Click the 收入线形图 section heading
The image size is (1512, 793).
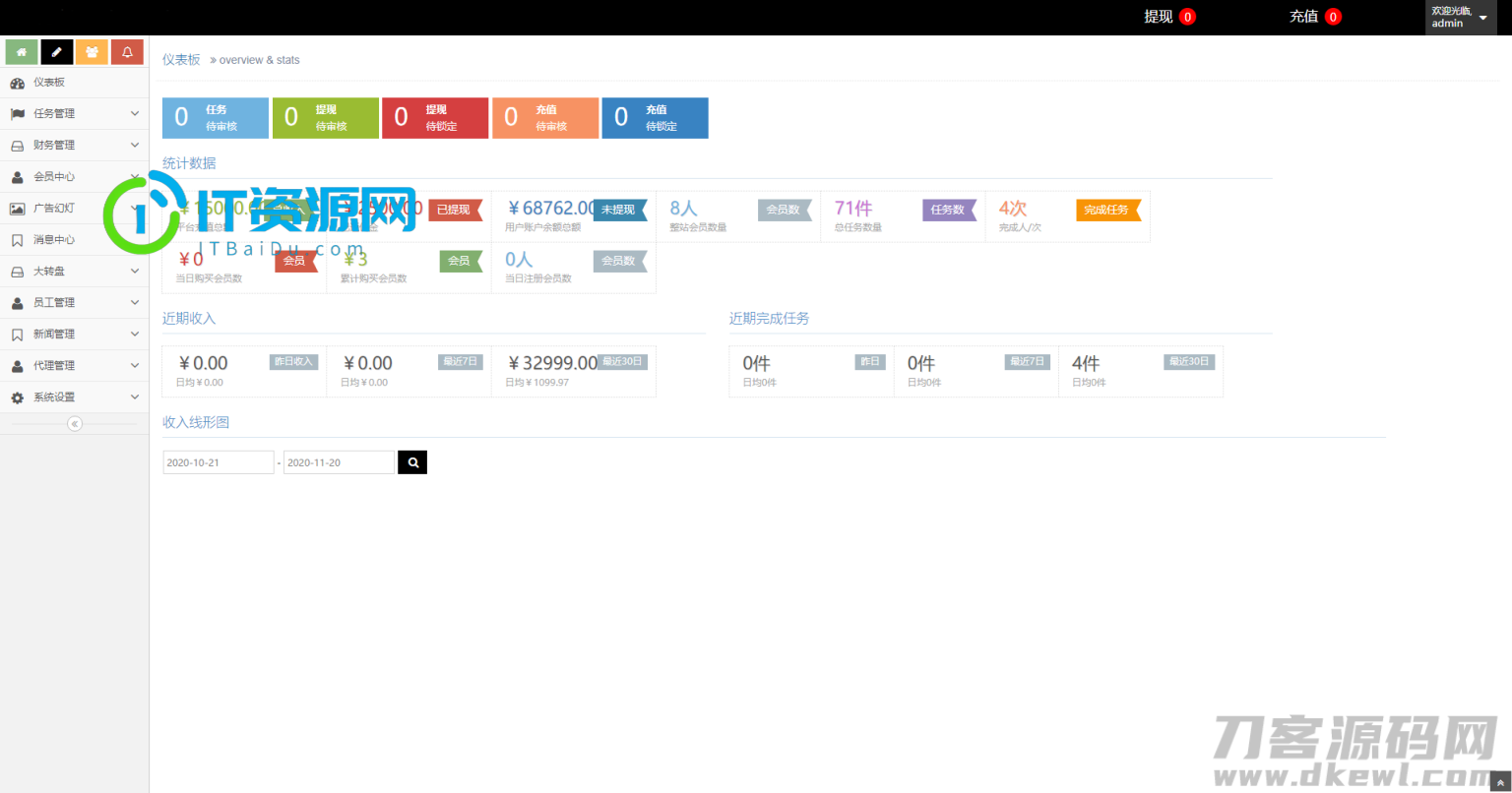(196, 422)
